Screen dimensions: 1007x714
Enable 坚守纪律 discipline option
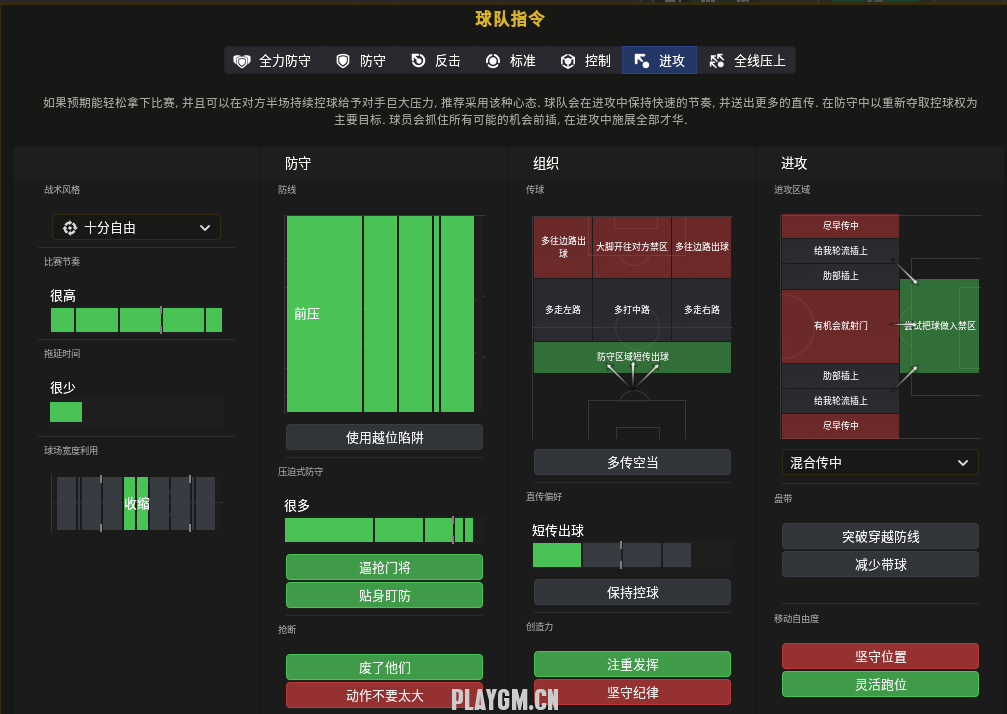632,692
